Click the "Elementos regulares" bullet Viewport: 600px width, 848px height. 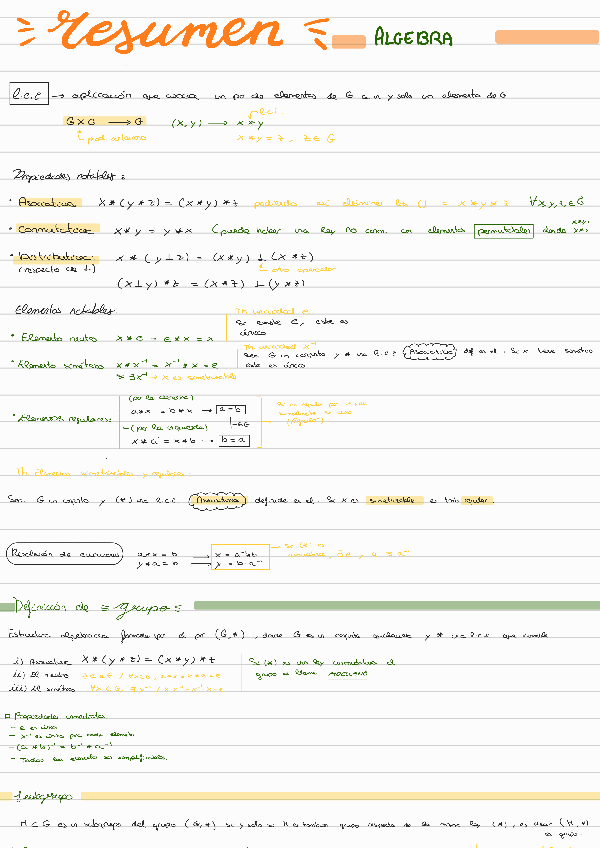tap(64, 417)
